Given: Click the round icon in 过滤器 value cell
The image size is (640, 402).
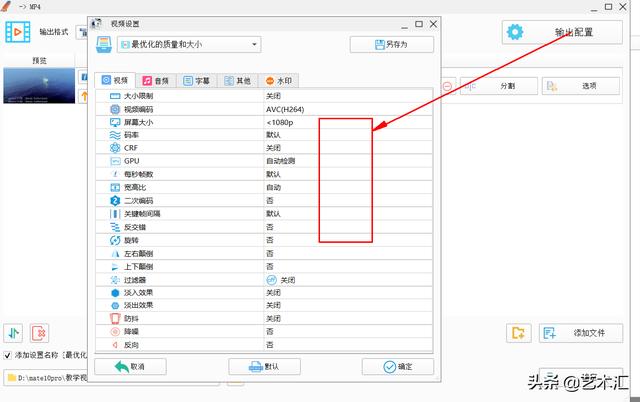Looking at the screenshot, I should click(271, 280).
